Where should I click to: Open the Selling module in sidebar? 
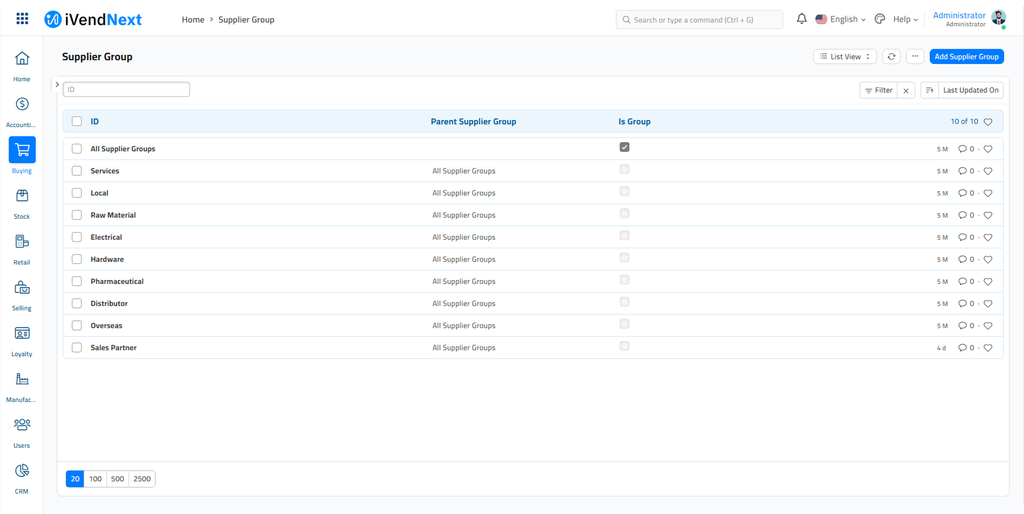22,294
